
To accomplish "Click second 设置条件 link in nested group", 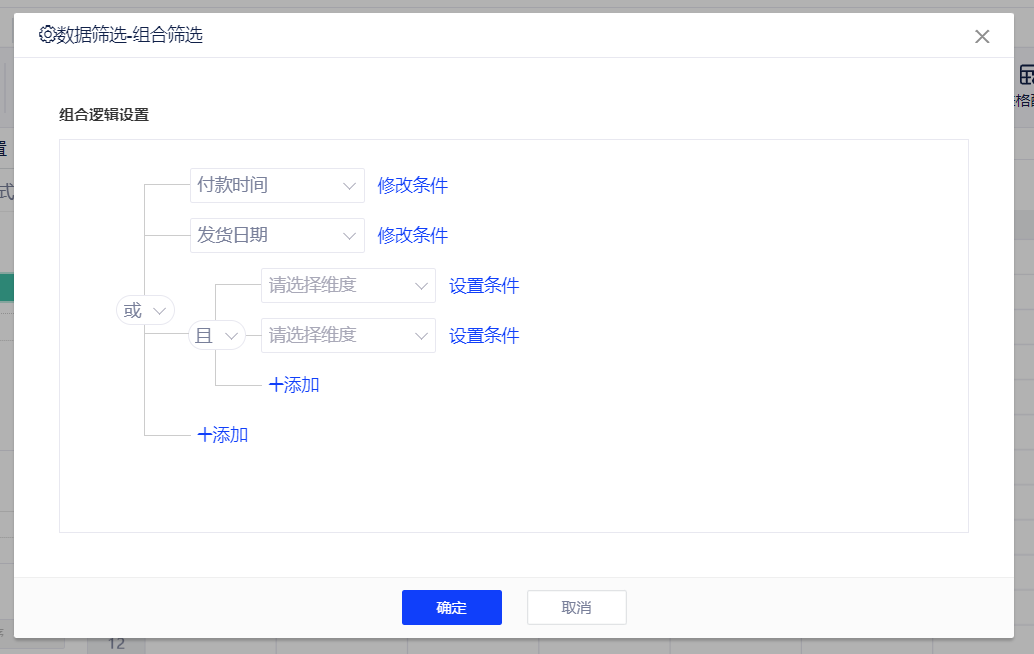I will (484, 336).
